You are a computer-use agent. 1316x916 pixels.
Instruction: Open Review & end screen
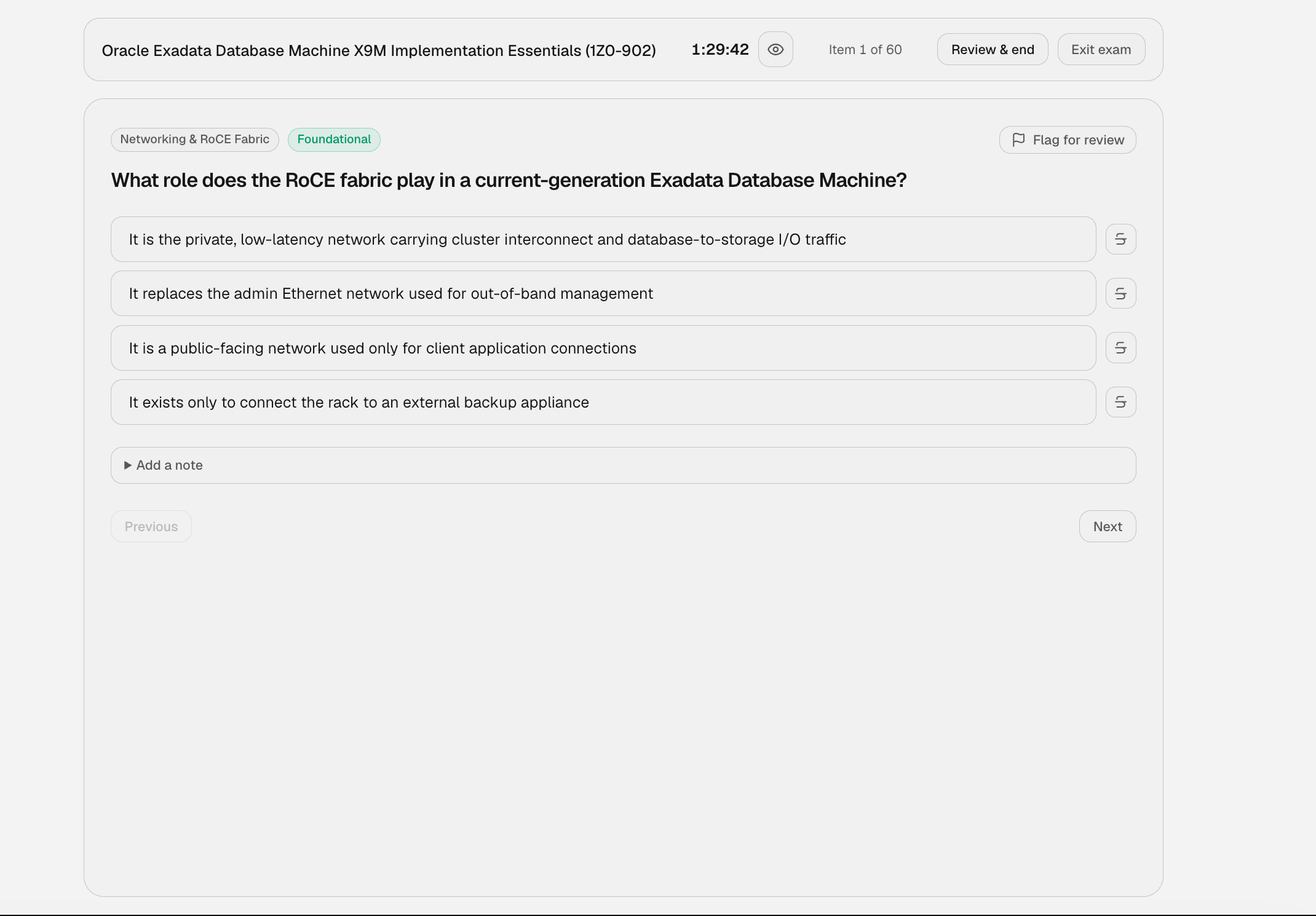point(993,49)
